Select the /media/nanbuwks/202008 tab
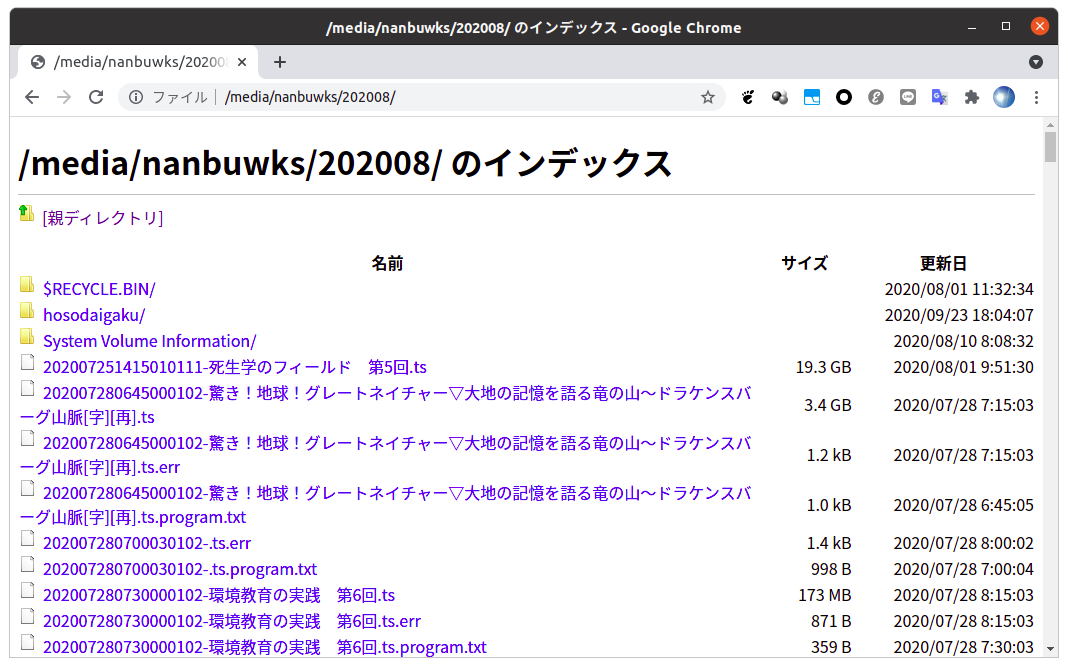The height and width of the screenshot is (667, 1068). tap(138, 62)
